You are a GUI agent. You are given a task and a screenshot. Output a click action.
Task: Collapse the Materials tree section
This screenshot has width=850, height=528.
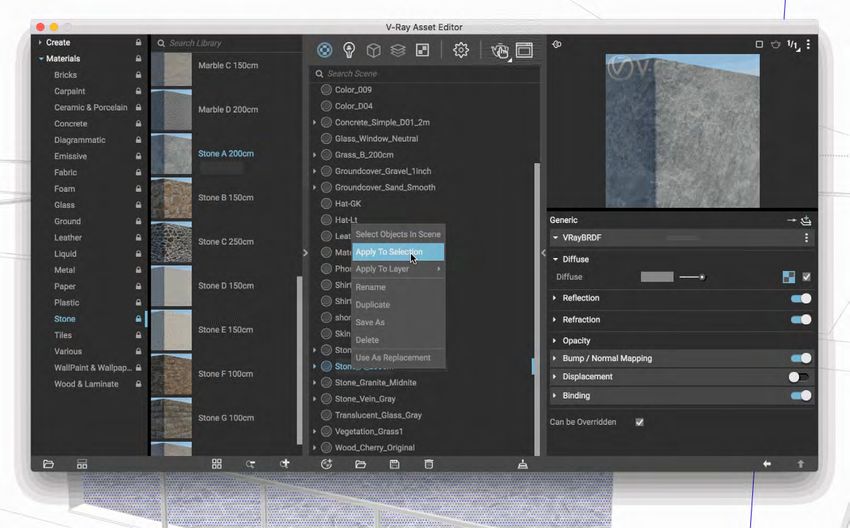(x=41, y=59)
